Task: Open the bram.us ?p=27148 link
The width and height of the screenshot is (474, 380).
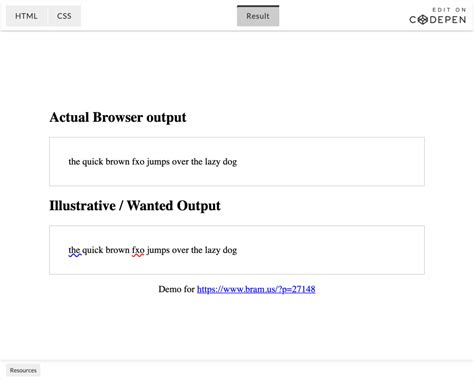Action: coord(256,289)
